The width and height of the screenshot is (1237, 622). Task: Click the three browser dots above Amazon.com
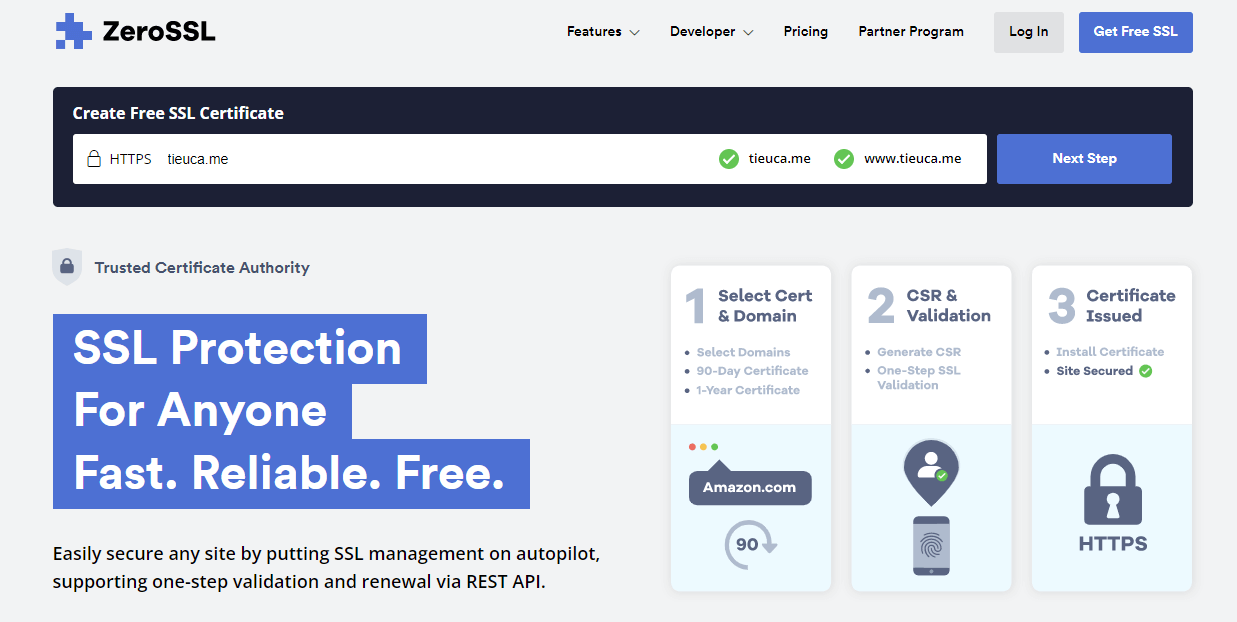[703, 447]
